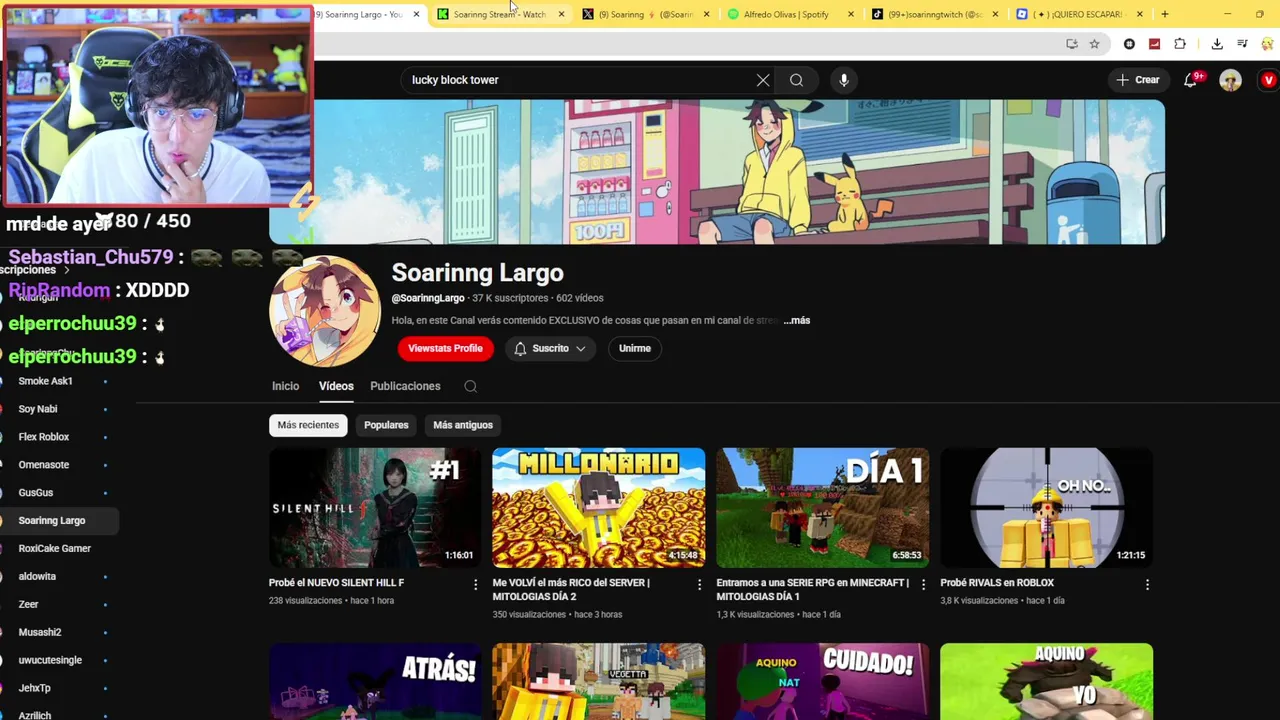This screenshot has height=720, width=1280.
Task: Click the install app icon in address bar
Action: pyautogui.click(x=1072, y=44)
